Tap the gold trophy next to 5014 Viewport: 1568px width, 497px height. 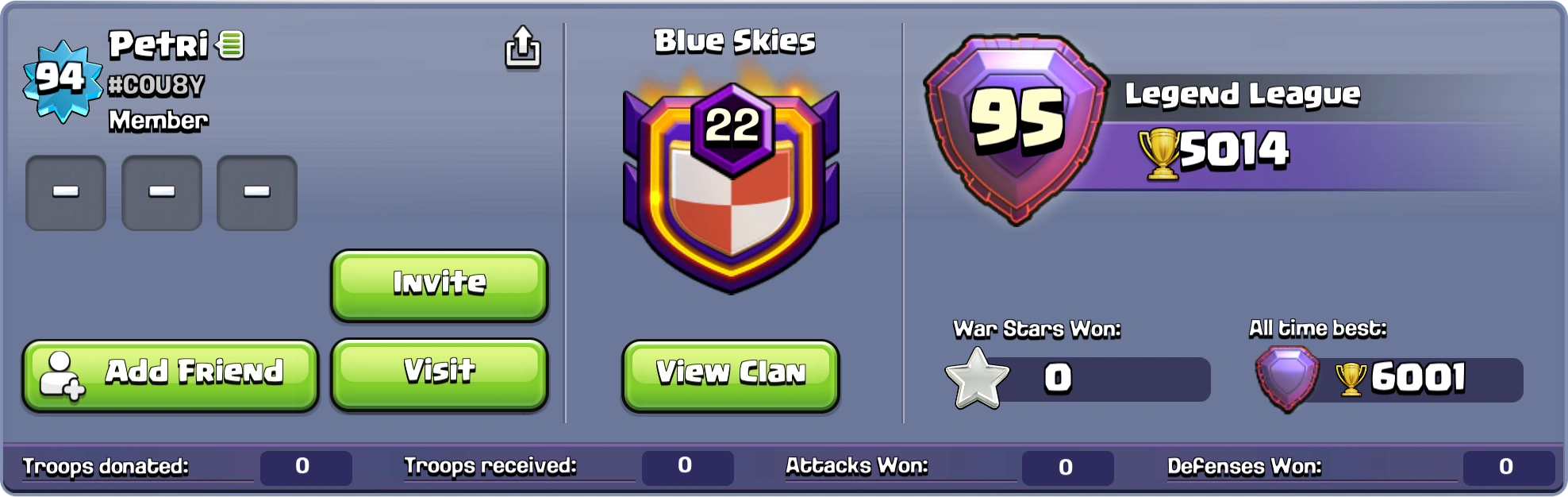tap(1161, 154)
